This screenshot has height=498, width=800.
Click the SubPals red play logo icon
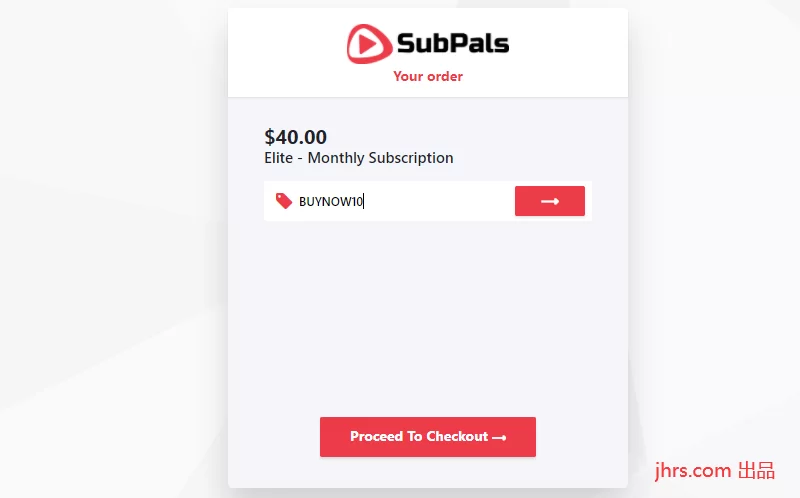367,44
